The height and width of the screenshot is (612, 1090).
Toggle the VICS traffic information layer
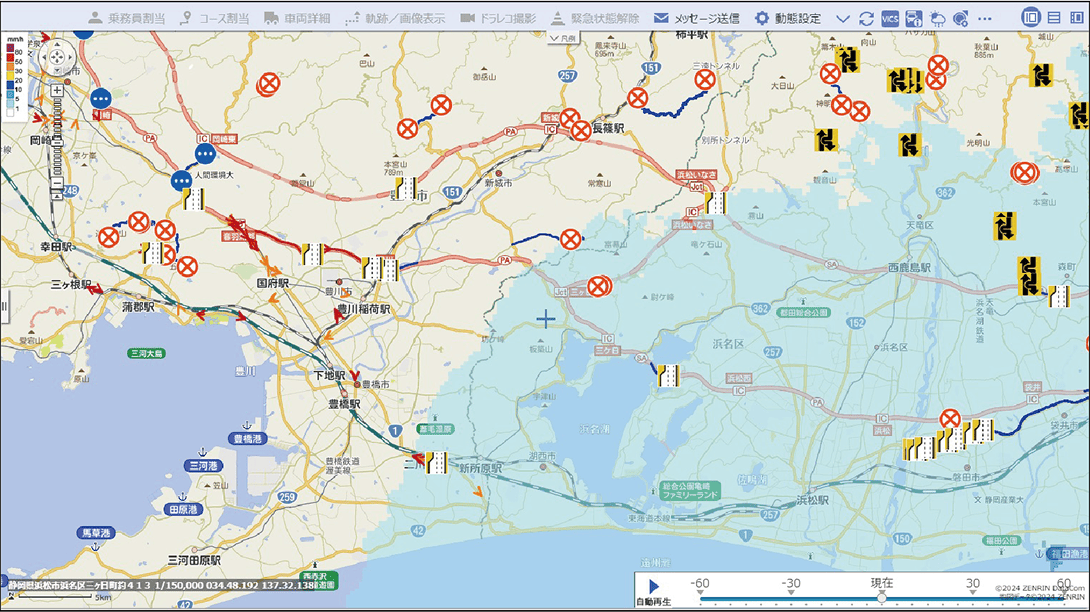pyautogui.click(x=890, y=18)
